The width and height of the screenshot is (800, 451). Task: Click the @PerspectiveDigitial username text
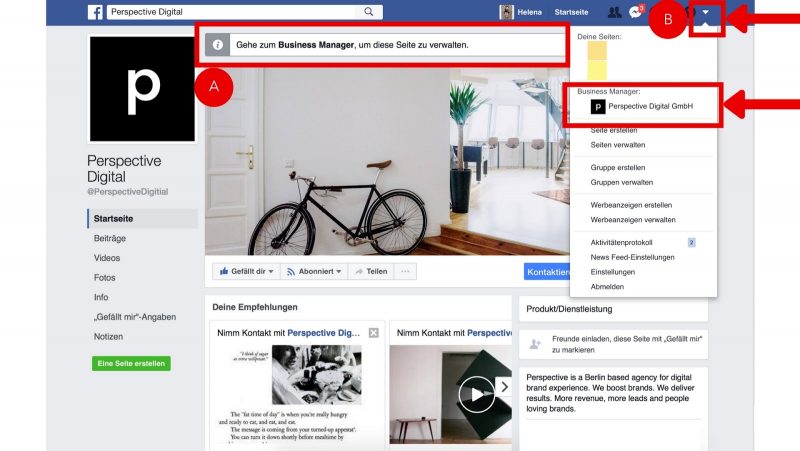coord(128,192)
